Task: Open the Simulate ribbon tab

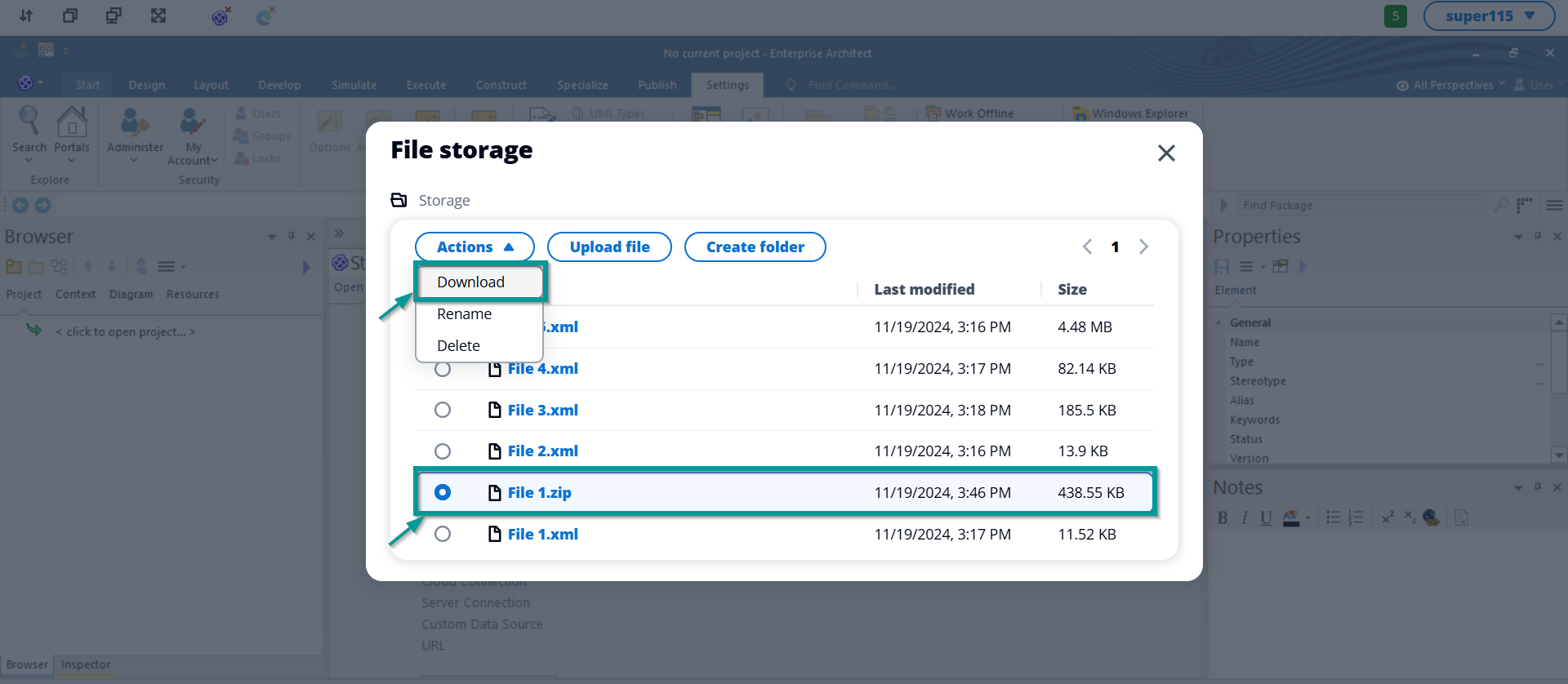Action: pyautogui.click(x=354, y=85)
